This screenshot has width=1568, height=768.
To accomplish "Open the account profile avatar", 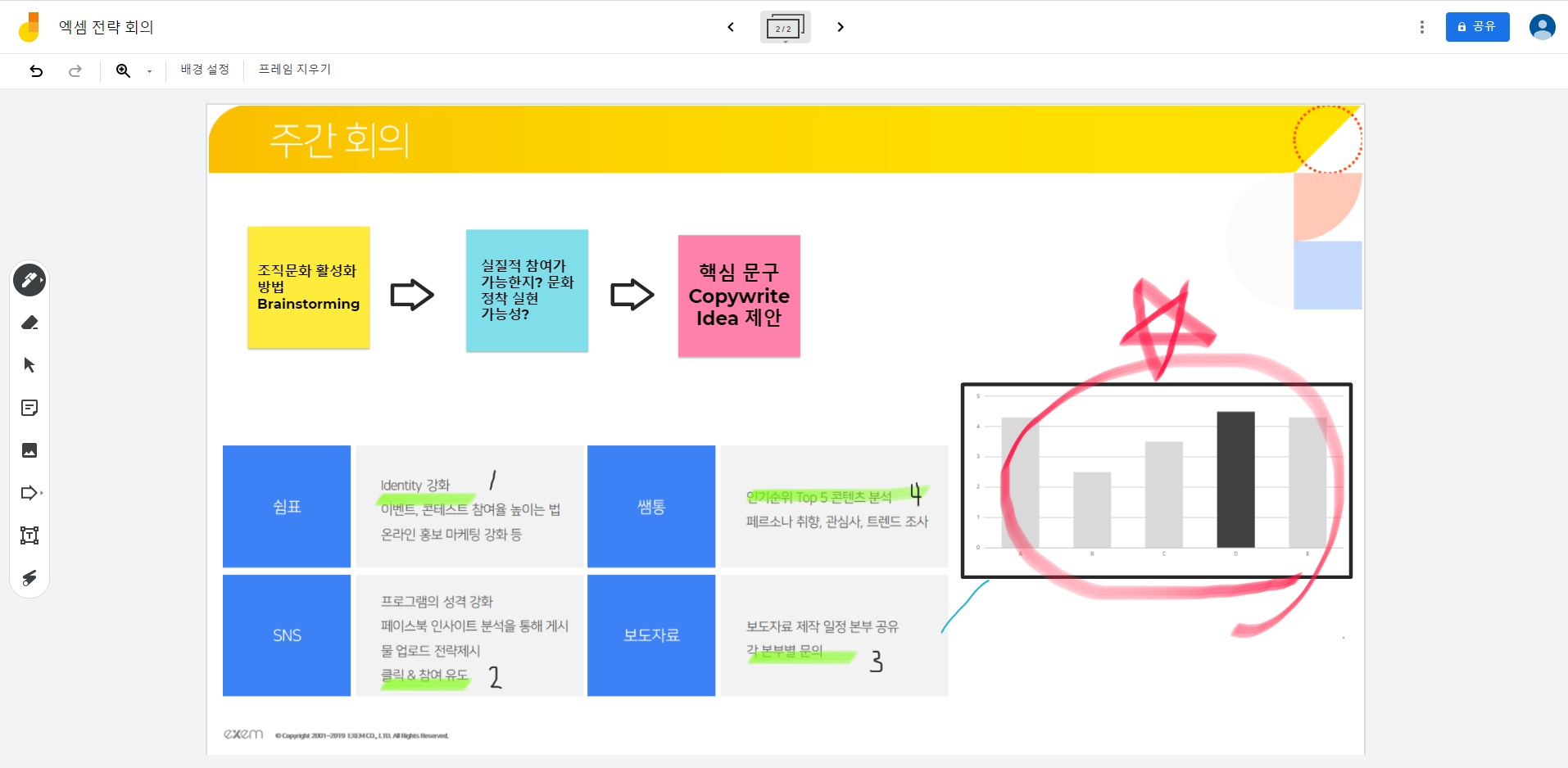I will (x=1541, y=26).
